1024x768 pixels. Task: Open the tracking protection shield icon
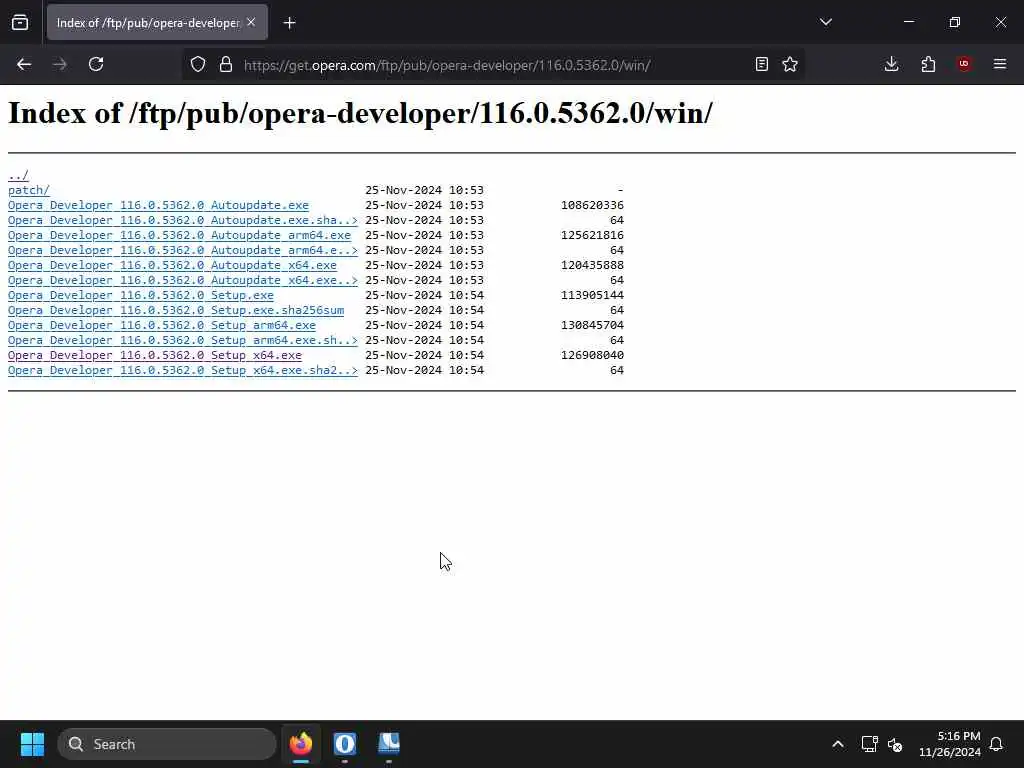point(198,64)
